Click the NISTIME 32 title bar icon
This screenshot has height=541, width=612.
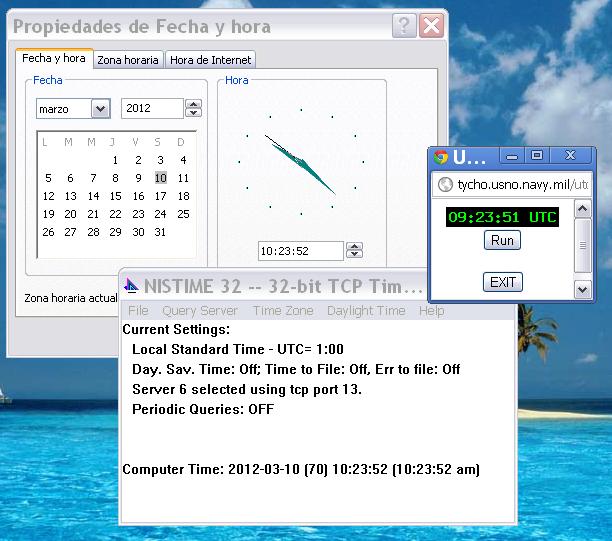click(131, 286)
